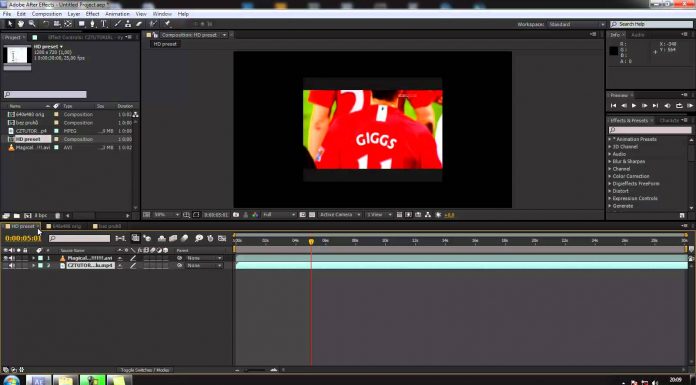This screenshot has width=696, height=385.
Task: Open Parent dropdown for layer 2
Action: (x=204, y=266)
